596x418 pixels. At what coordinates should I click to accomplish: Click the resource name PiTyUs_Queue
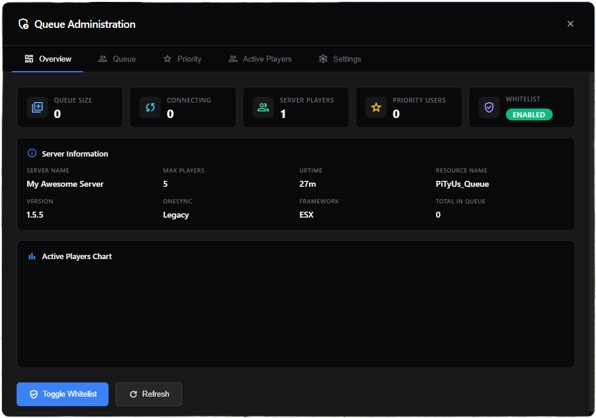coord(462,184)
